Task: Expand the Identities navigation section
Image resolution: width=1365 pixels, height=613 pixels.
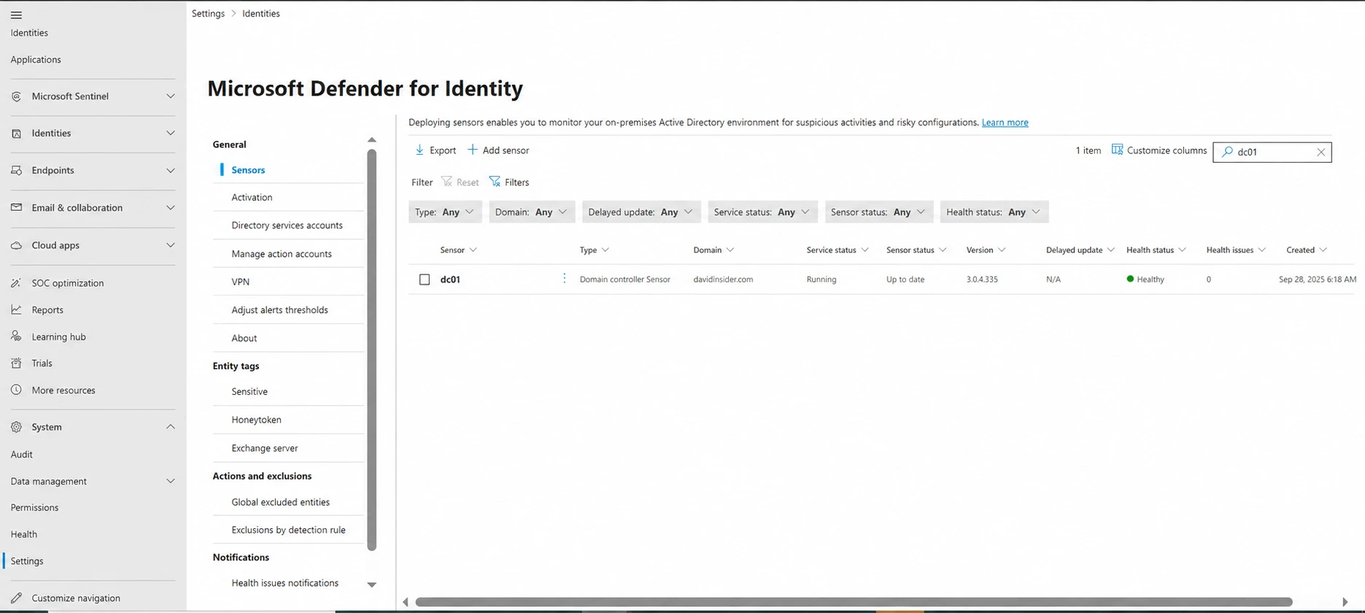Action: (x=170, y=133)
